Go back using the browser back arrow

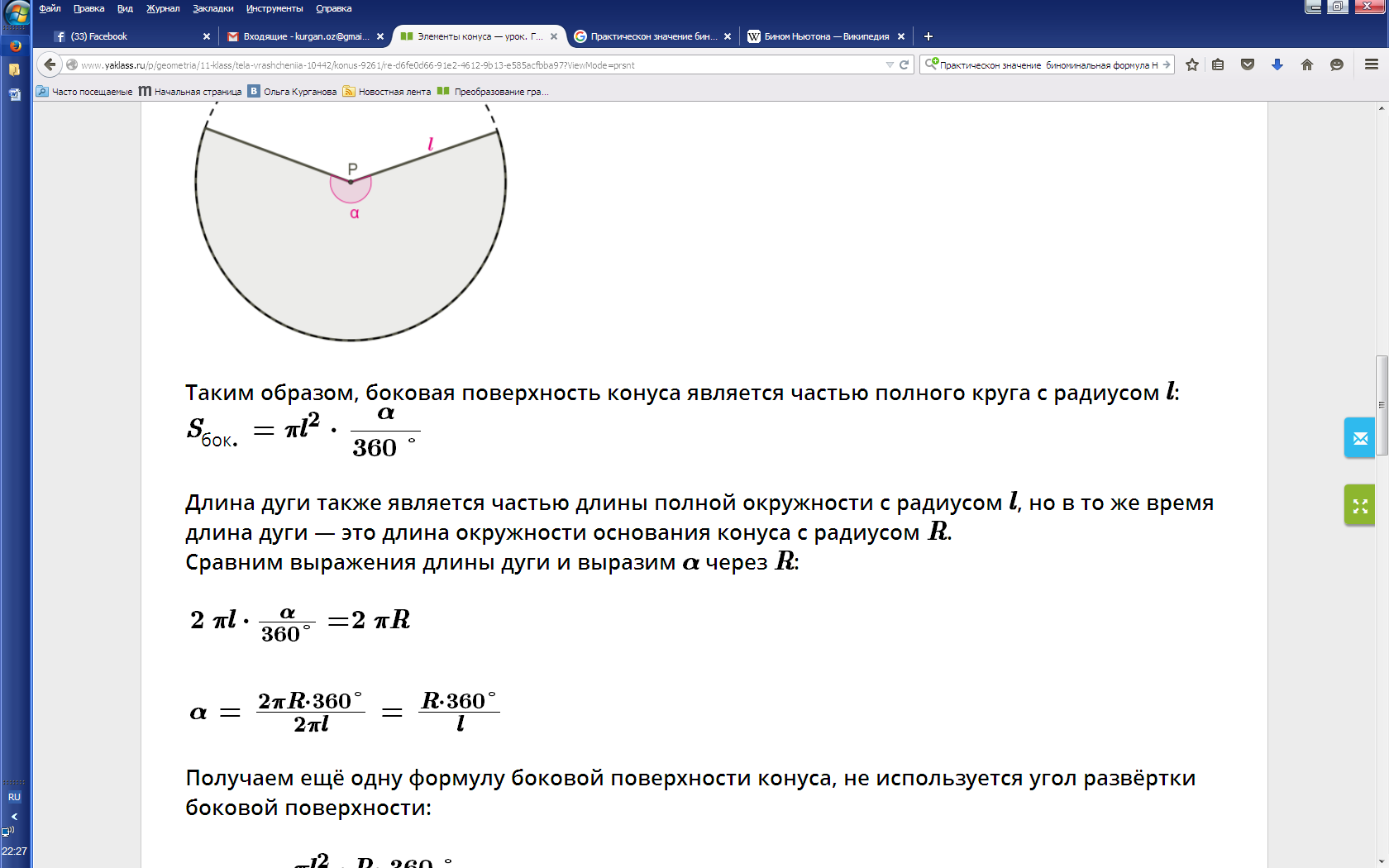pos(50,64)
